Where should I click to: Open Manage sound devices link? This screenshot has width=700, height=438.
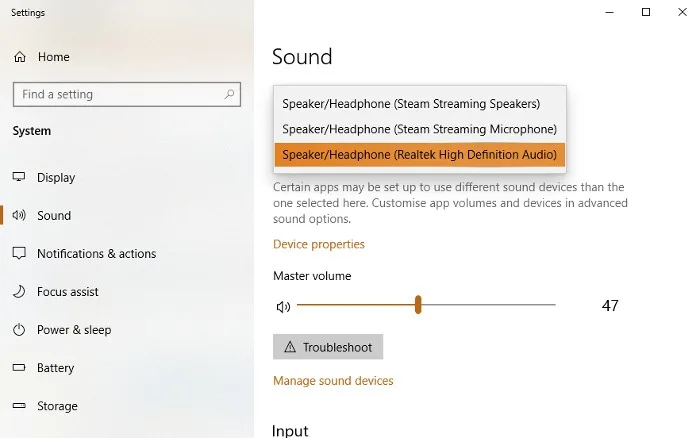point(333,380)
